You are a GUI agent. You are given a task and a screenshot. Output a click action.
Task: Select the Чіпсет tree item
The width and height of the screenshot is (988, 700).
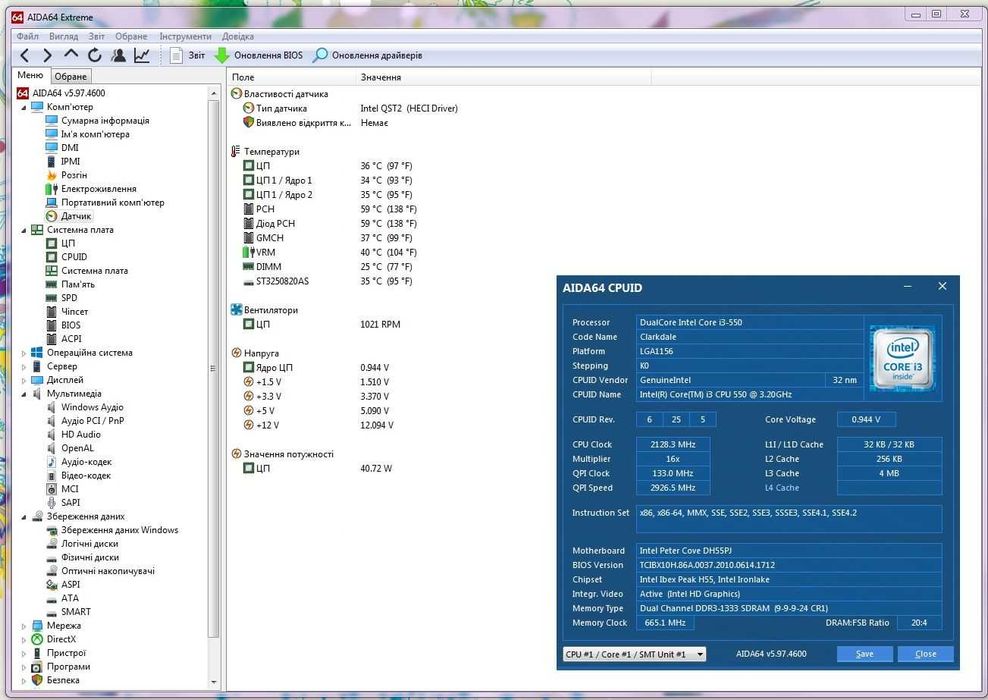(67, 311)
